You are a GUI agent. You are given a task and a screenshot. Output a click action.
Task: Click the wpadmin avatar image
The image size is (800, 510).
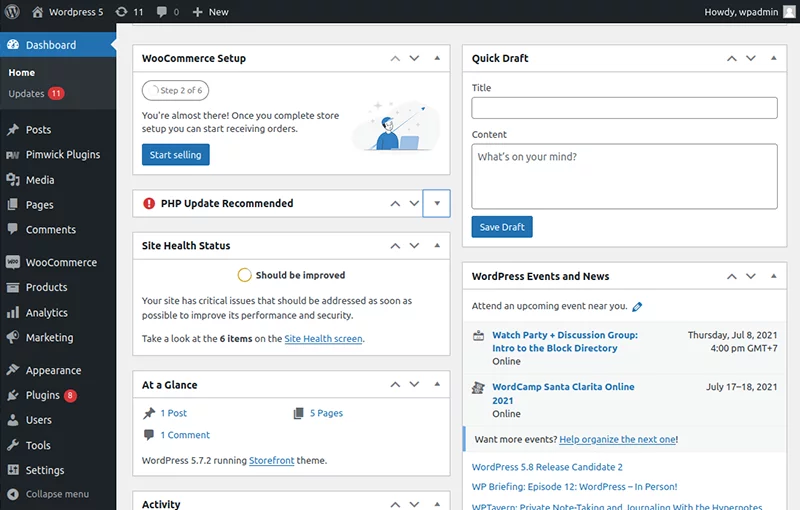tap(789, 12)
